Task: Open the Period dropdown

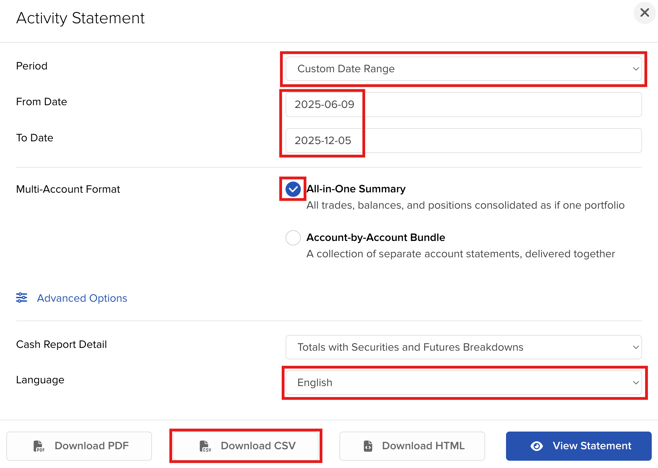Action: pos(463,69)
